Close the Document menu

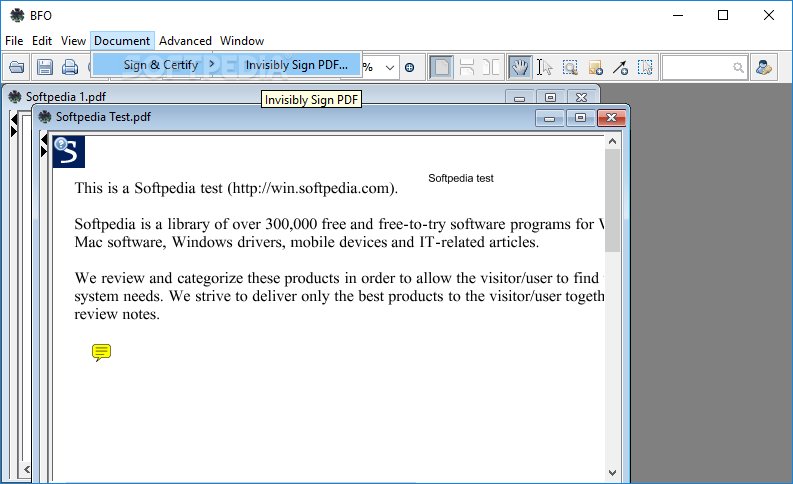coord(122,41)
